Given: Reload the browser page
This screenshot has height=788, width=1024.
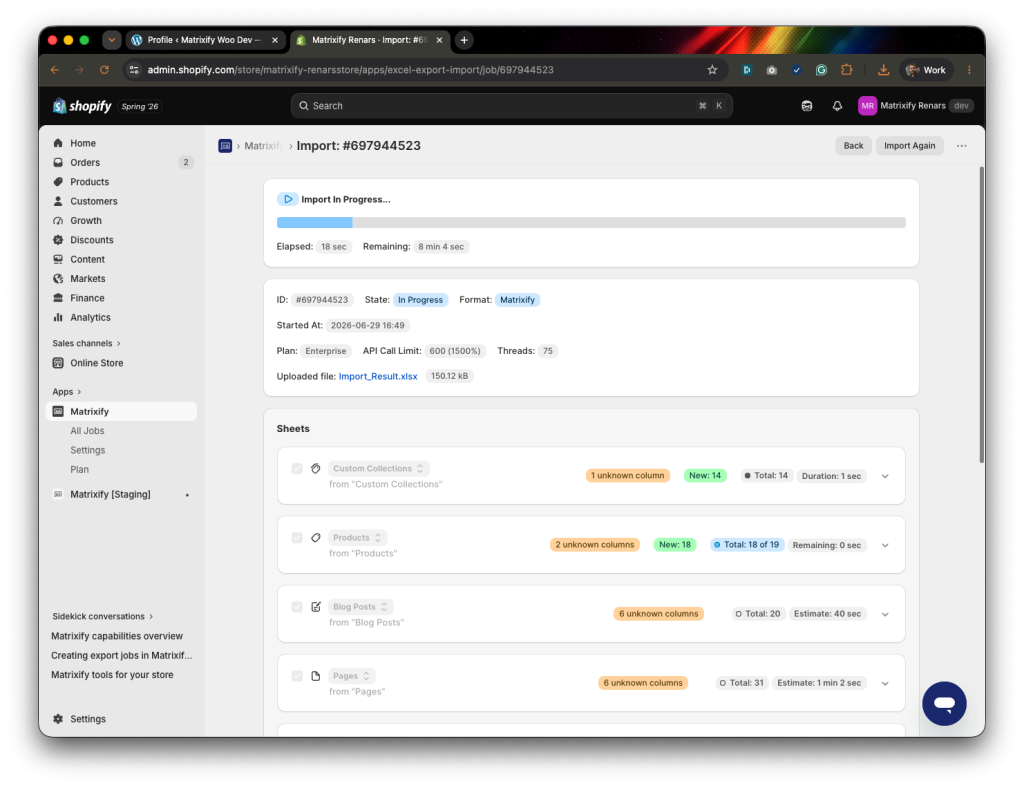Looking at the screenshot, I should coord(104,70).
